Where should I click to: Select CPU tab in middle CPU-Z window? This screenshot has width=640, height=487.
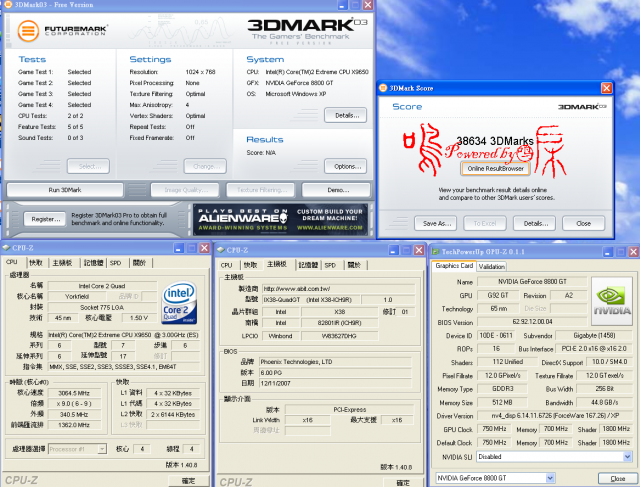click(x=227, y=265)
